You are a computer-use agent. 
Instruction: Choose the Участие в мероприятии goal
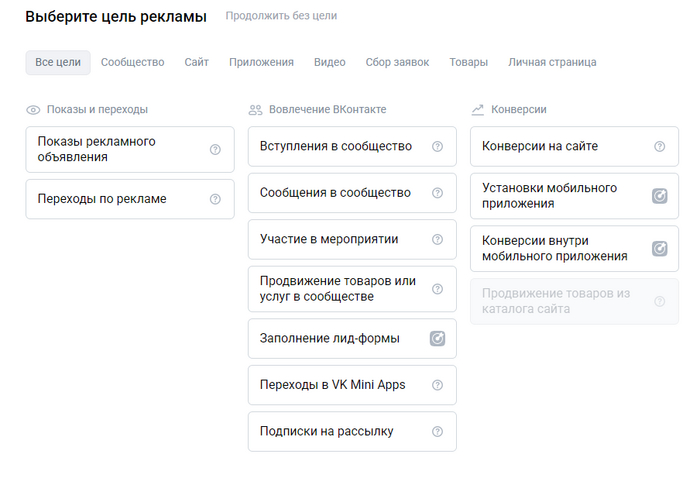click(x=329, y=239)
